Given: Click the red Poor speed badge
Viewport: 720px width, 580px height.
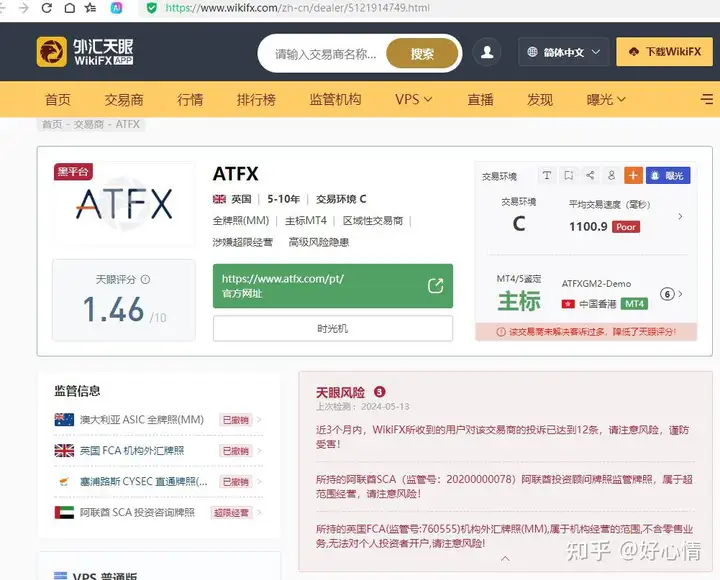Looking at the screenshot, I should click(626, 227).
